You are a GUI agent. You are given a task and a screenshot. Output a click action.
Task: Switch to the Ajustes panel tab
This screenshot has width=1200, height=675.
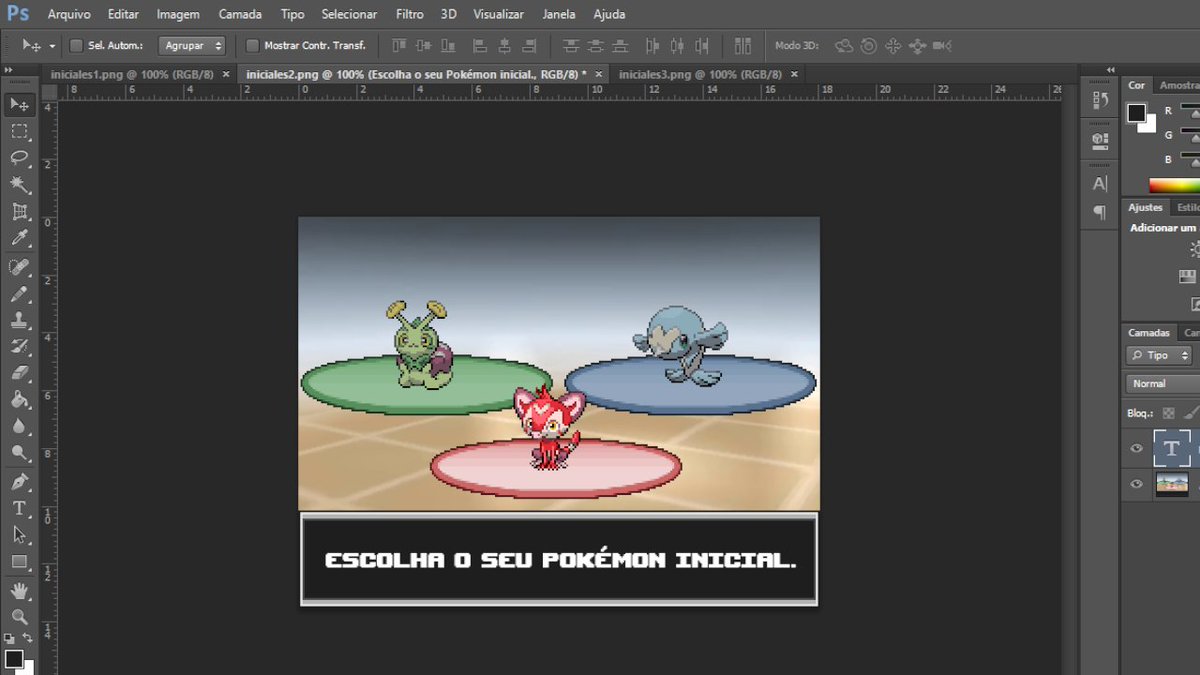tap(1145, 207)
